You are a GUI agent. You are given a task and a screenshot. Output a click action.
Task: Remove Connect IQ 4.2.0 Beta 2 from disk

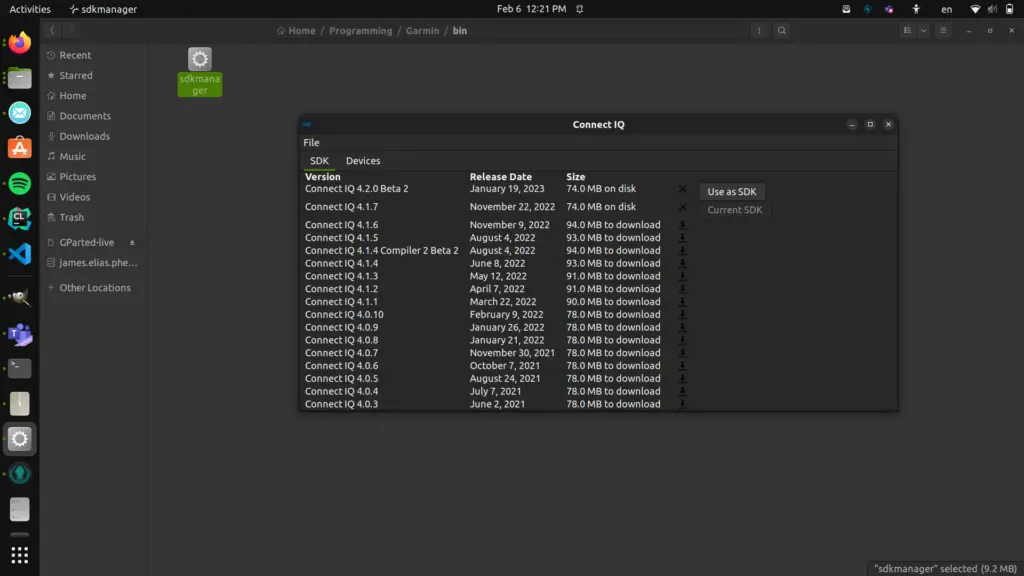(x=682, y=189)
